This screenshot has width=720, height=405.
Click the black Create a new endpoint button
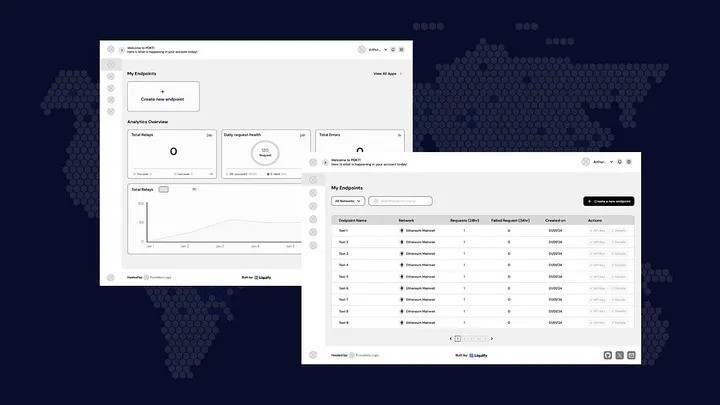[x=608, y=201]
